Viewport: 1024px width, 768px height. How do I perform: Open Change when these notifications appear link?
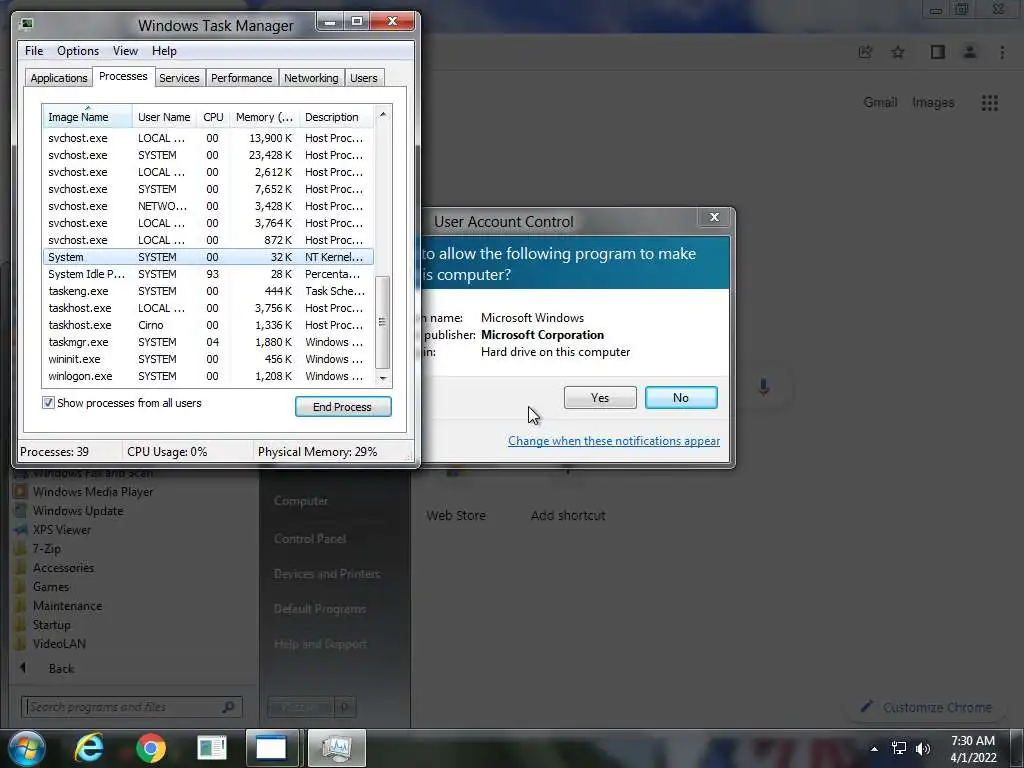pyautogui.click(x=614, y=441)
